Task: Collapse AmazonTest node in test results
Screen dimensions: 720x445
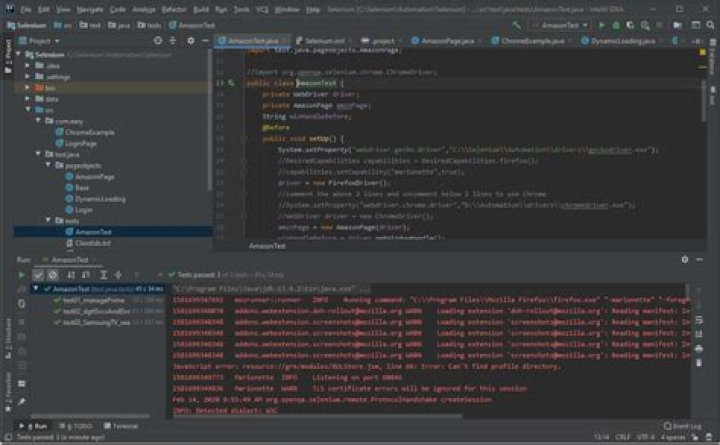Action: tap(36, 289)
